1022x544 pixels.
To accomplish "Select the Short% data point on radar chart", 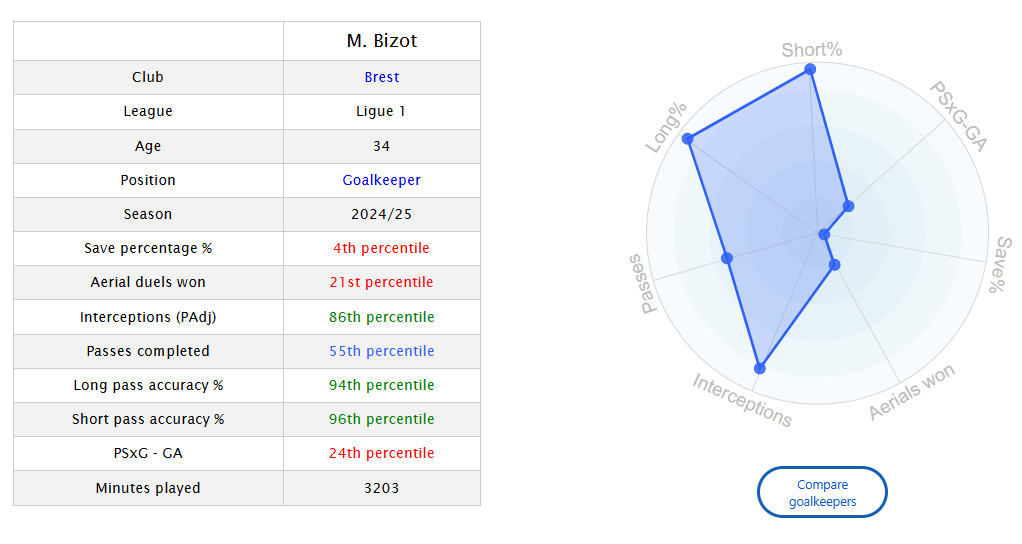I will [810, 69].
